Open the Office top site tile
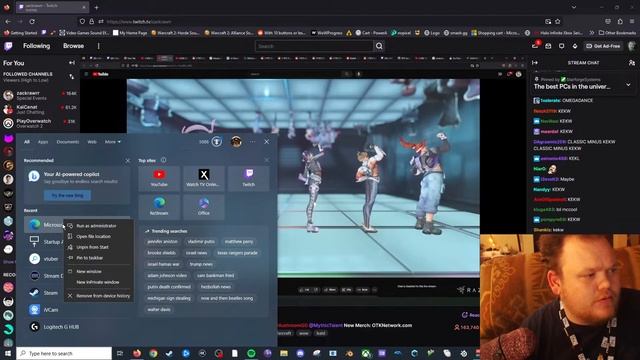 click(204, 207)
